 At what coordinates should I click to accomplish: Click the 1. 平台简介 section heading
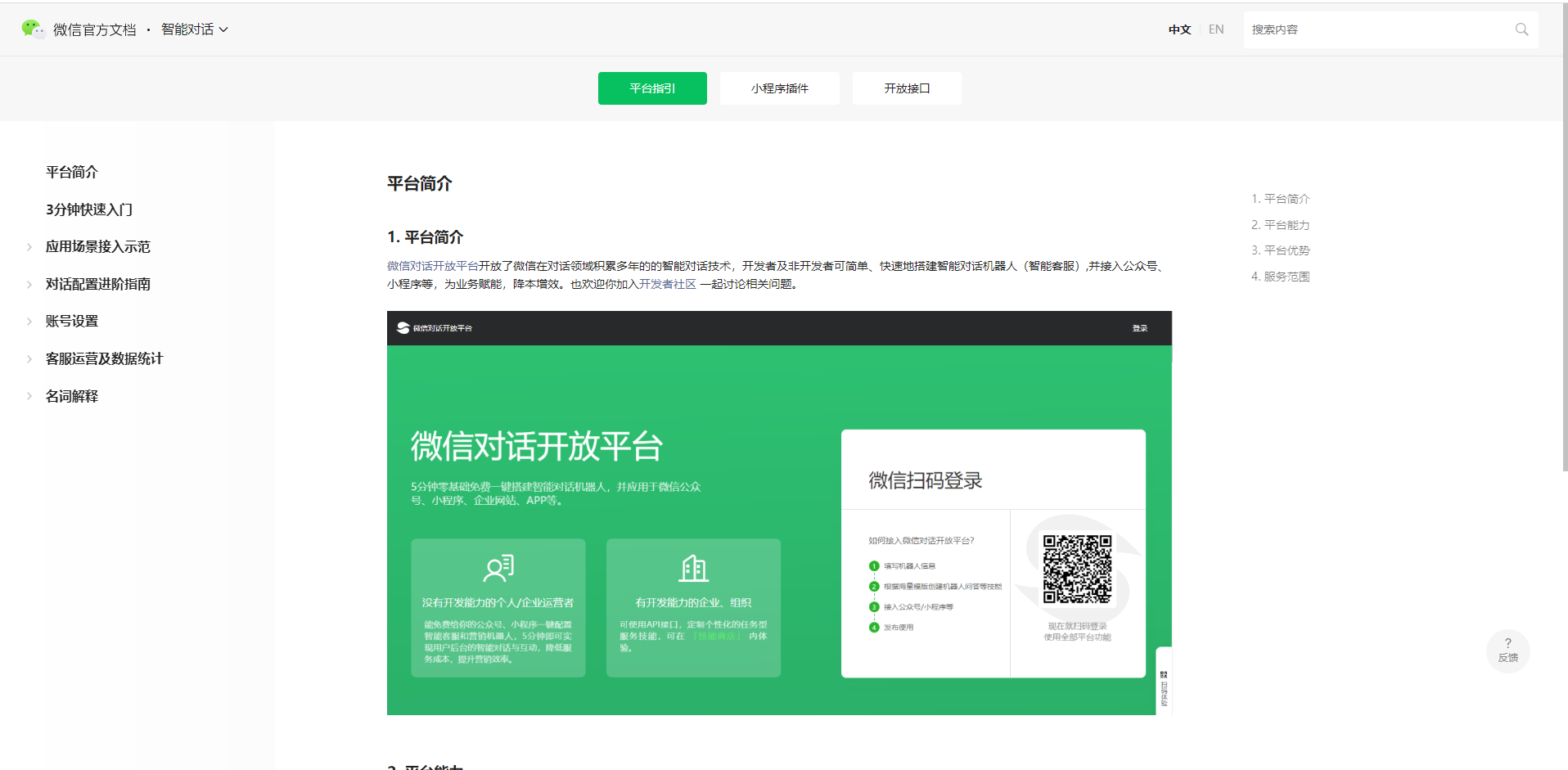tap(426, 237)
